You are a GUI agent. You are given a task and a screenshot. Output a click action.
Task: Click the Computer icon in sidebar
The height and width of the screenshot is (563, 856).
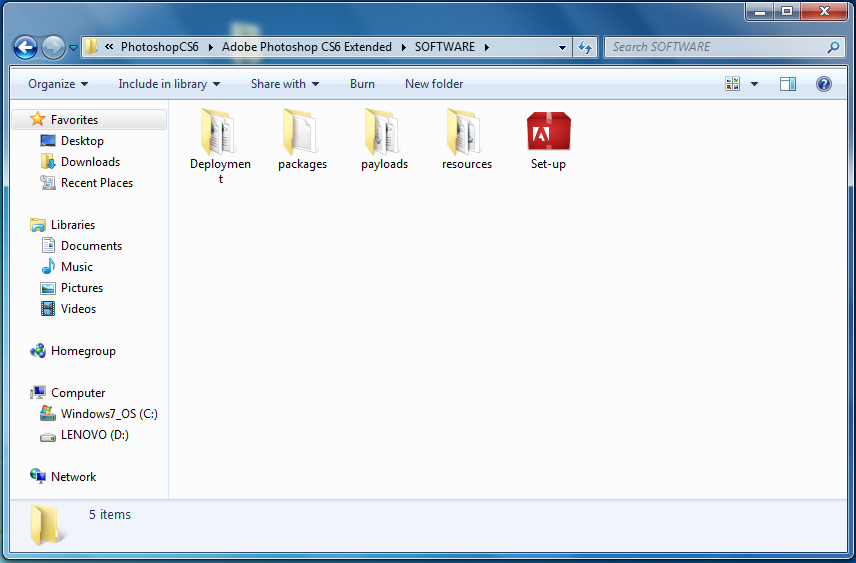click(x=38, y=393)
